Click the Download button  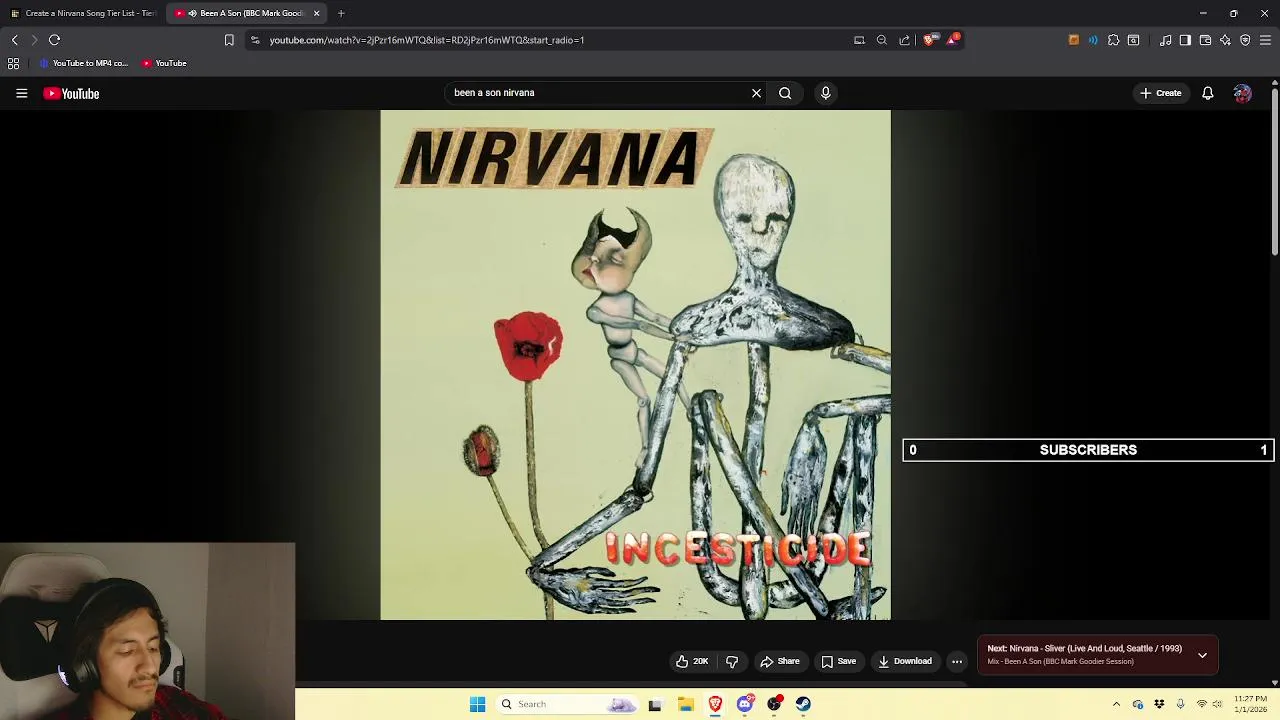coord(905,661)
